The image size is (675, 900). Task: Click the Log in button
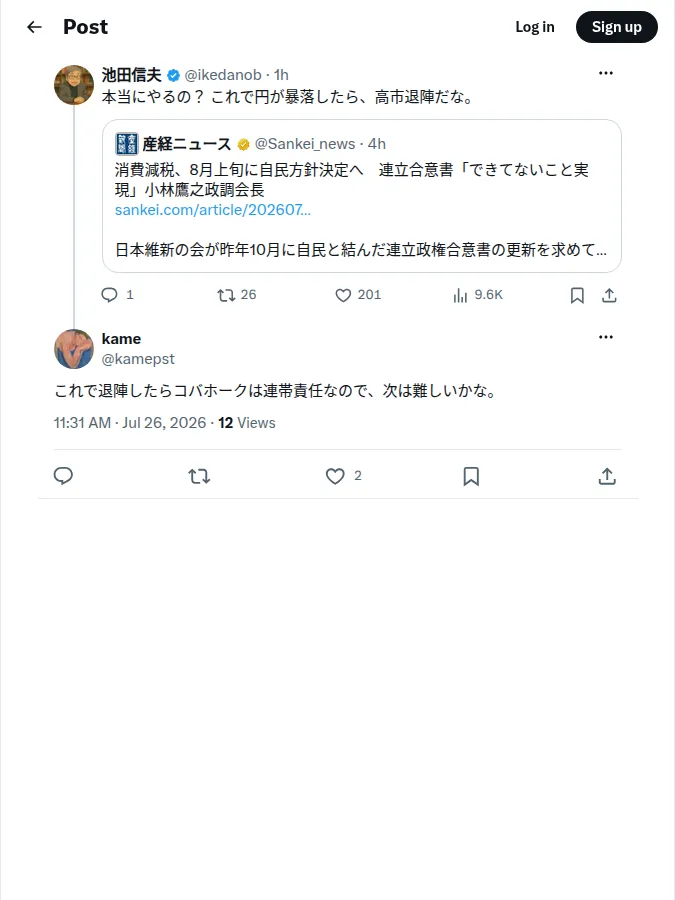(534, 27)
